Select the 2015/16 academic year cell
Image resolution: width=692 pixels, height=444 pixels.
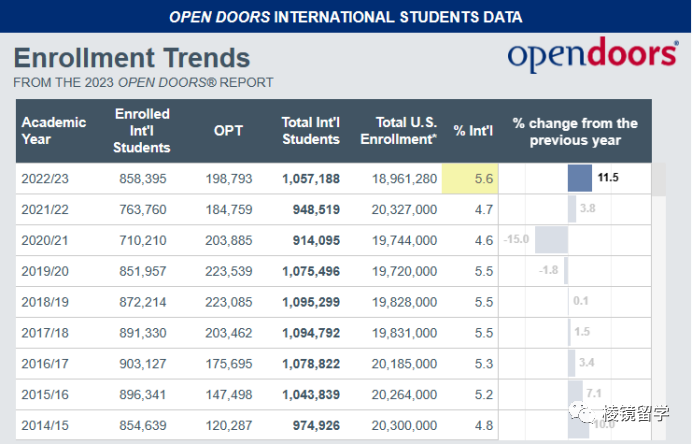45,395
